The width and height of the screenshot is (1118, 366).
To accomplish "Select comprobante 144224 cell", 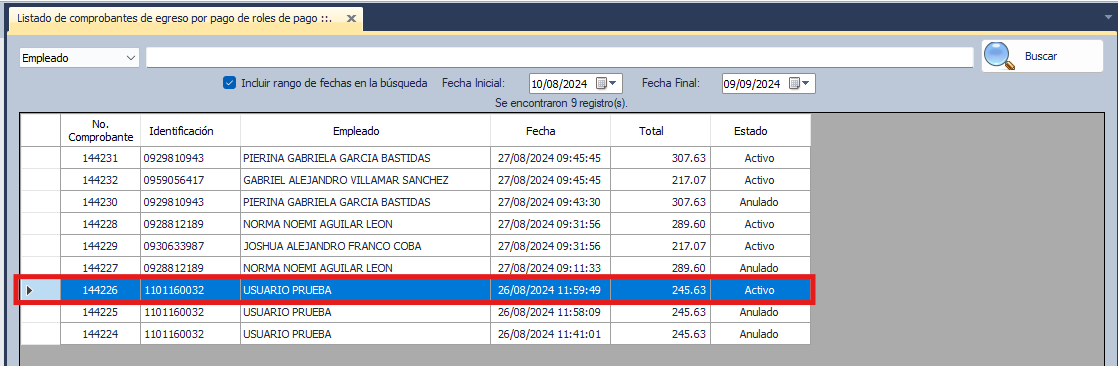I will point(100,334).
